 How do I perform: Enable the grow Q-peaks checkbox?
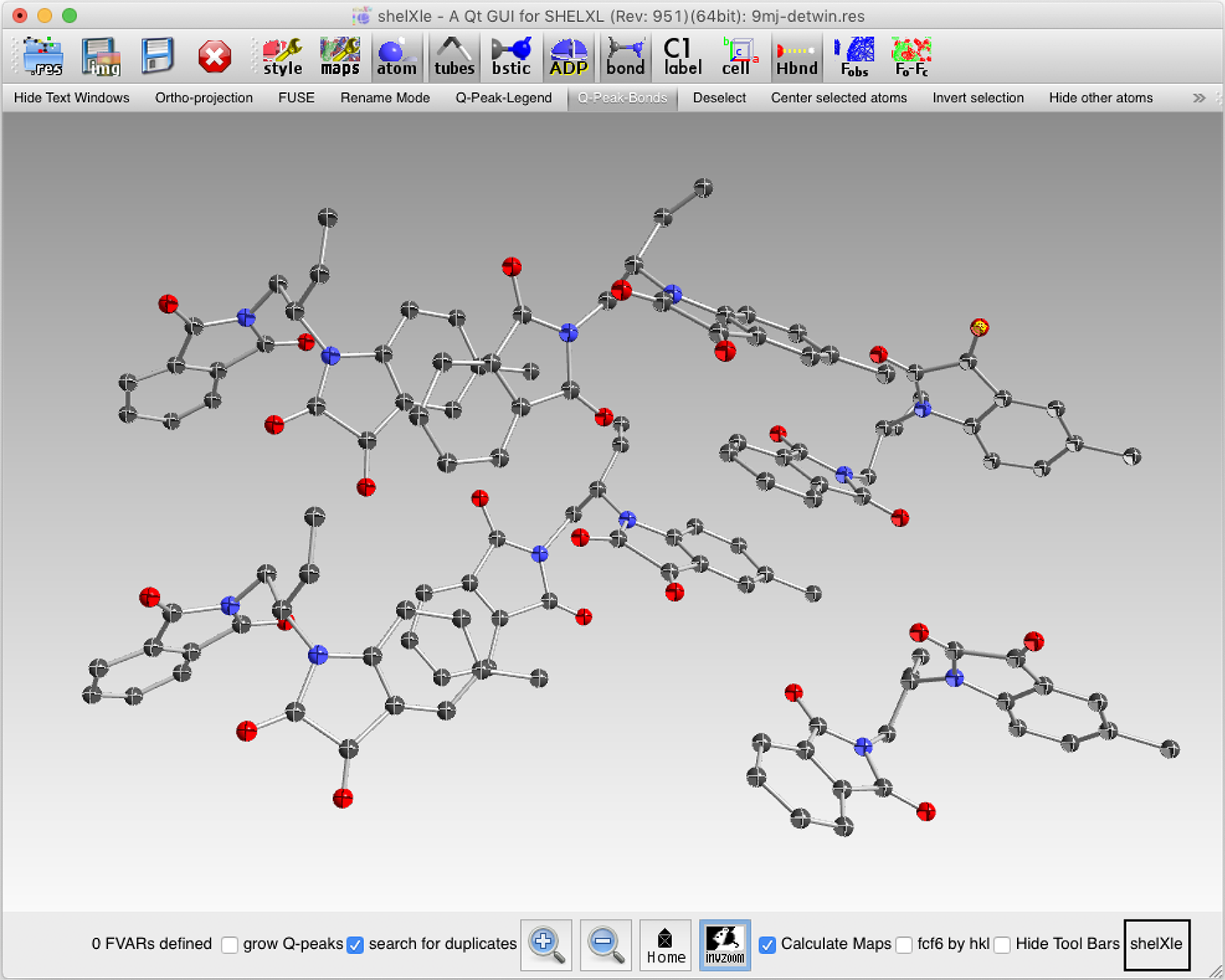tap(230, 945)
